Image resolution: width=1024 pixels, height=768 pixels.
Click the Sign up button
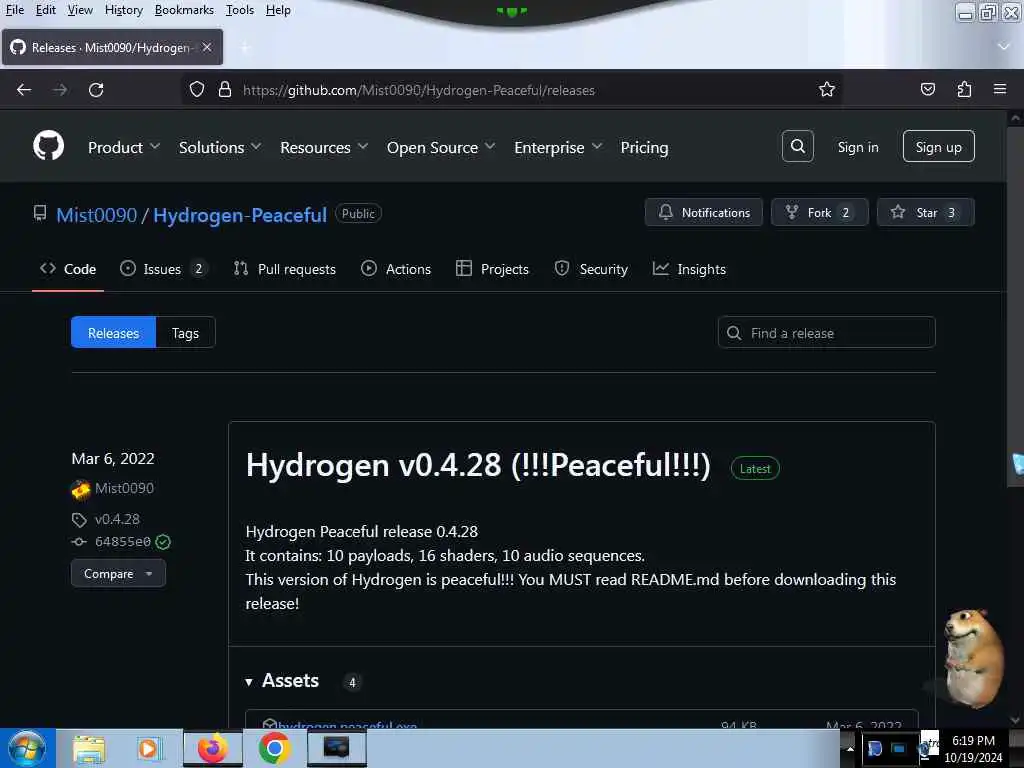[x=938, y=146]
